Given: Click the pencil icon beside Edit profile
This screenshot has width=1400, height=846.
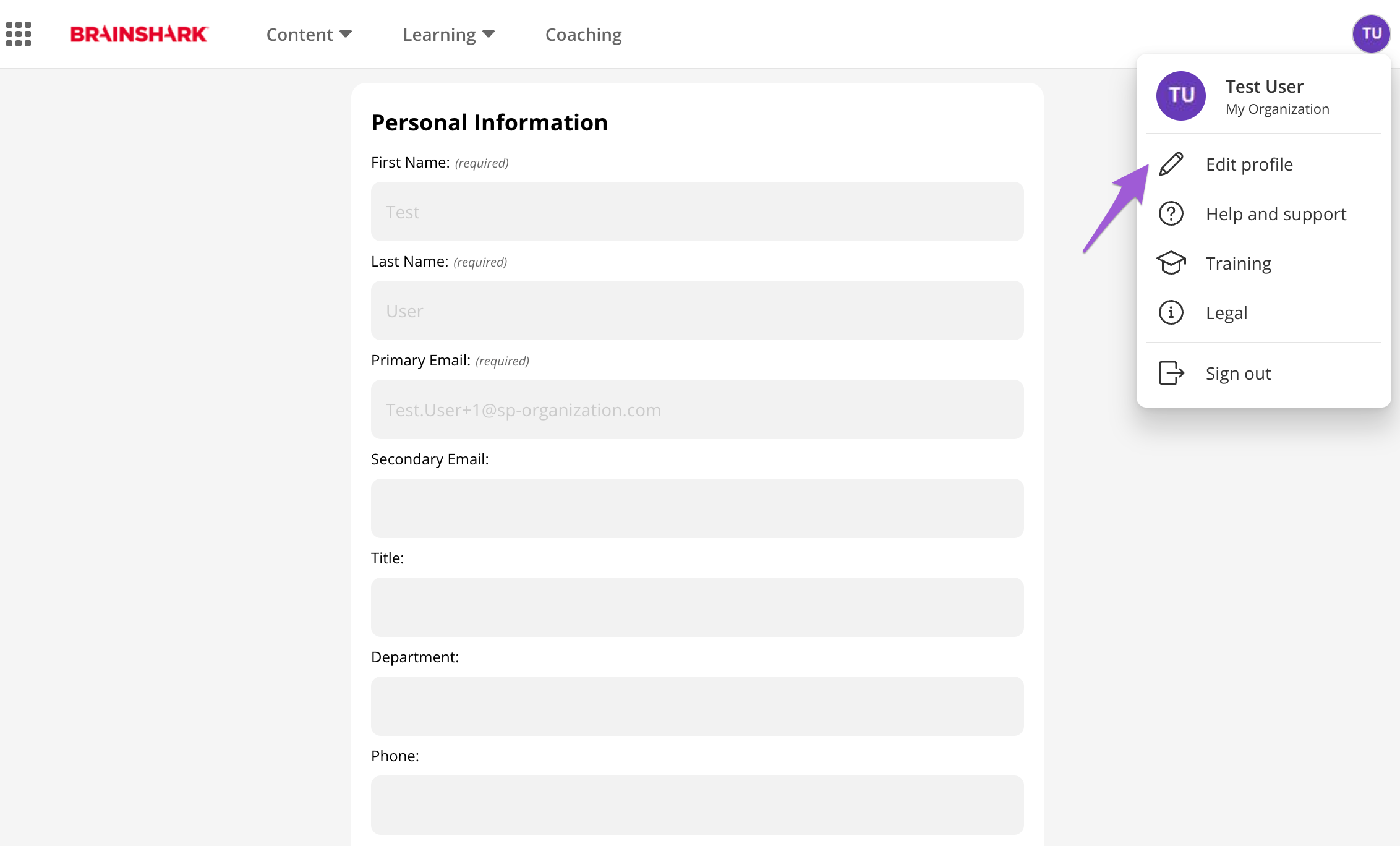Looking at the screenshot, I should click(x=1171, y=164).
